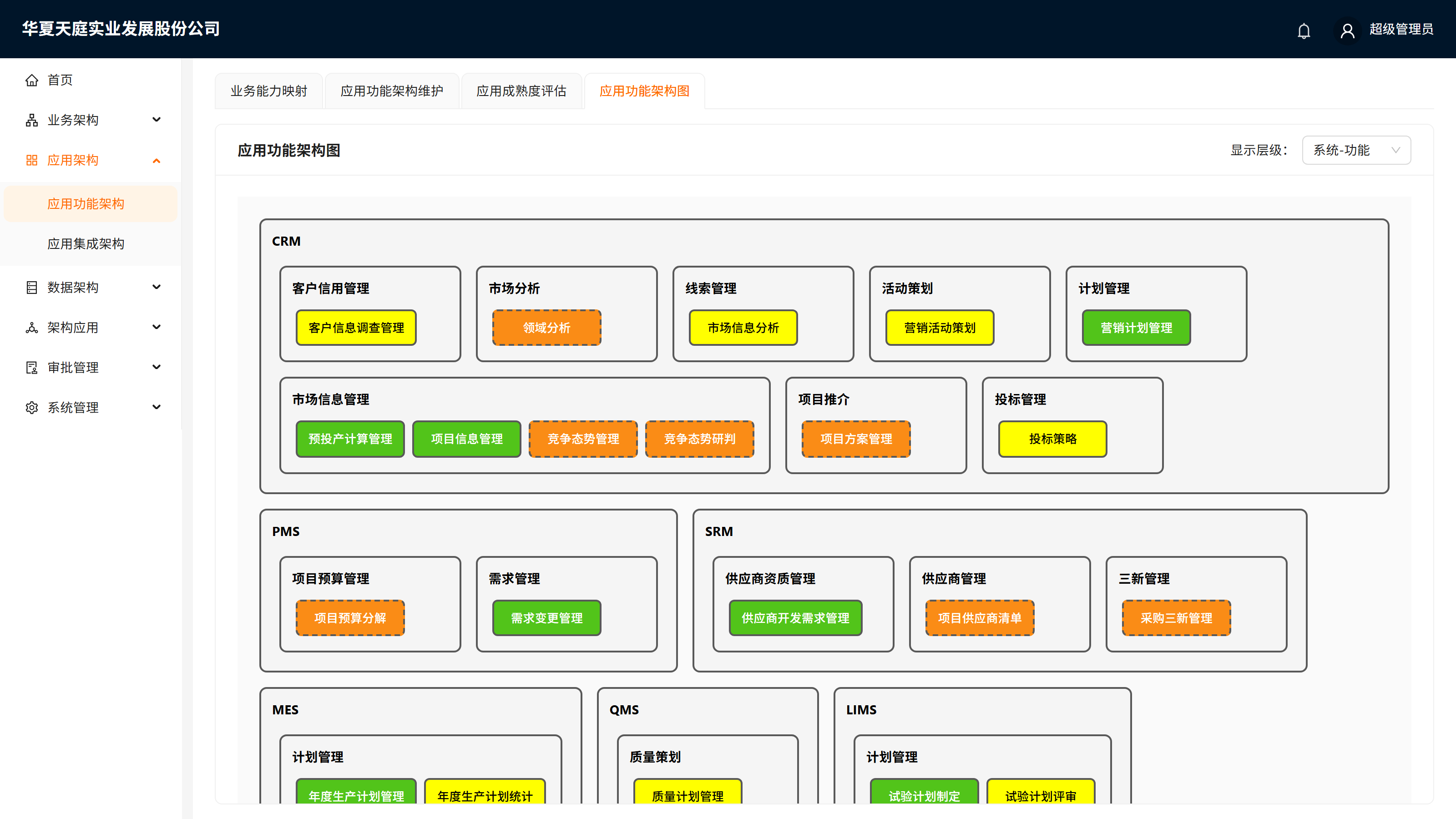Click the 数据架构 sidebar icon
1456x819 pixels.
tap(32, 288)
